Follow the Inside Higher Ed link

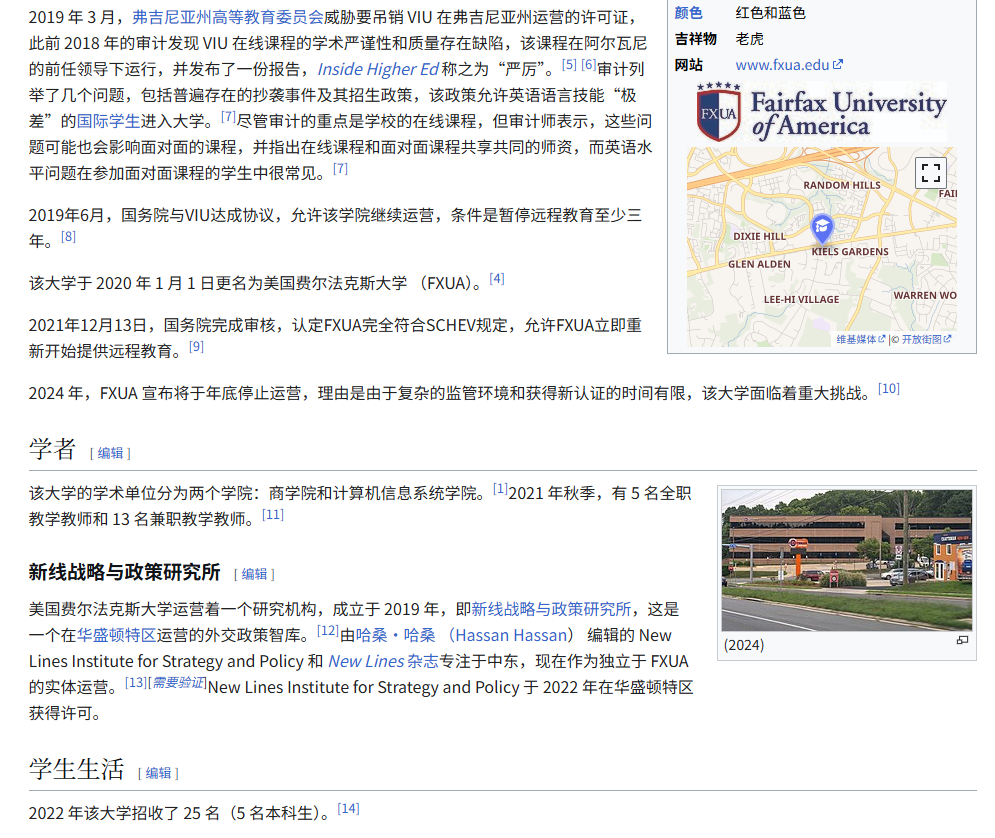click(378, 69)
